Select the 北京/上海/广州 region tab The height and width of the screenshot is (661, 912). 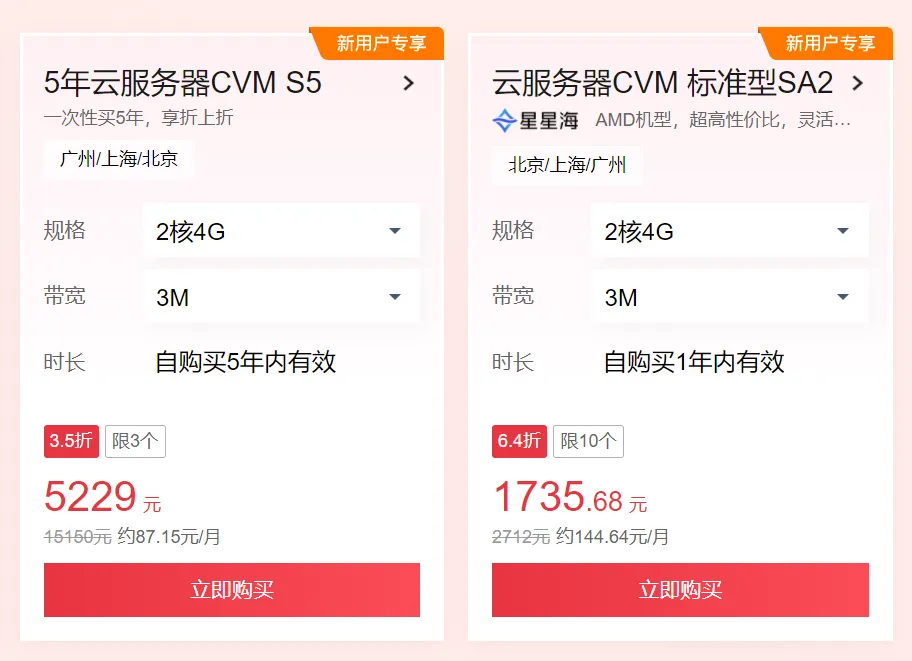point(567,165)
